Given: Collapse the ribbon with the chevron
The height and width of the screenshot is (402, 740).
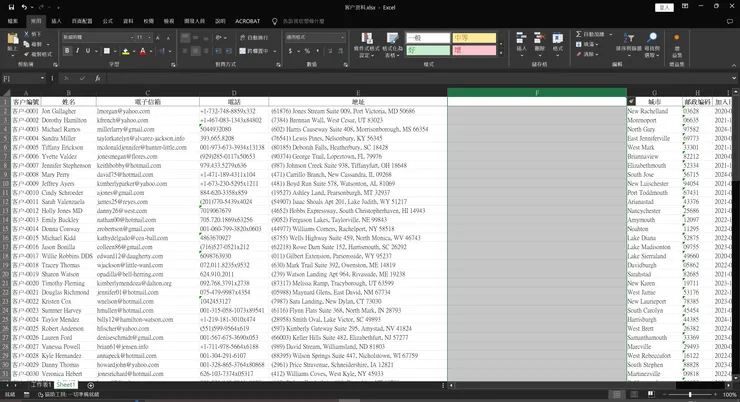Looking at the screenshot, I should click(x=733, y=65).
